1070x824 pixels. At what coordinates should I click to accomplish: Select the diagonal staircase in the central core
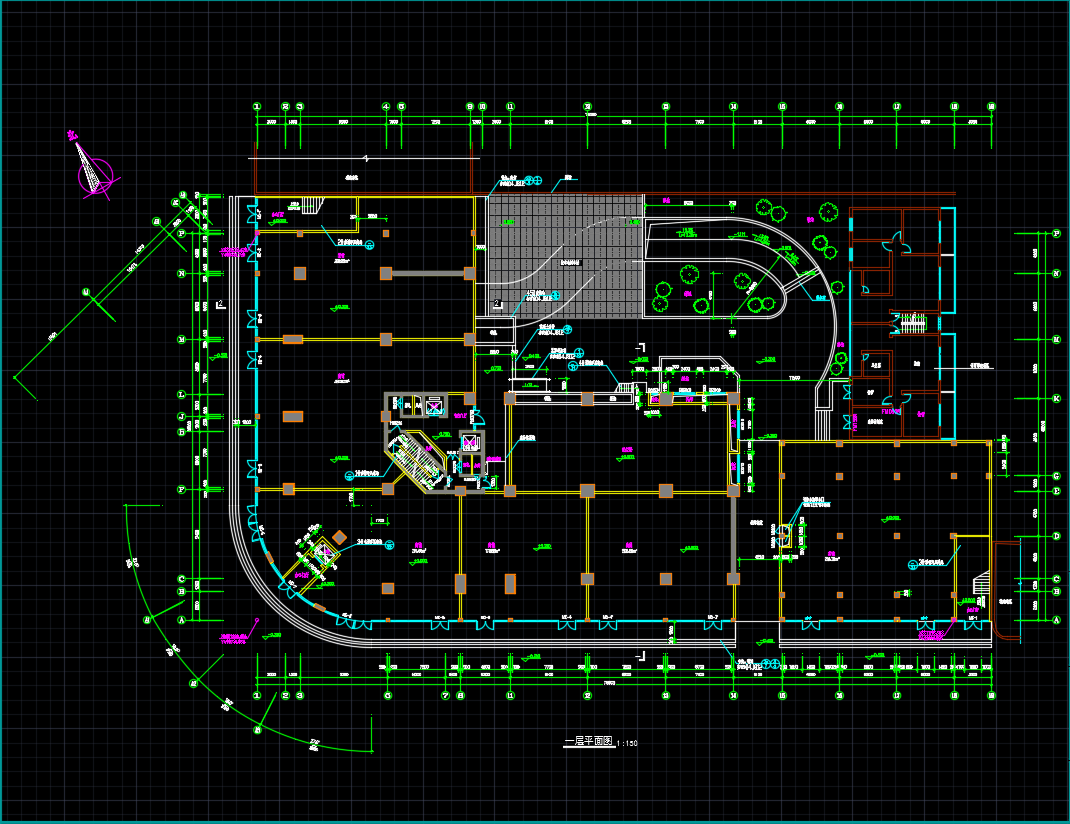click(416, 461)
